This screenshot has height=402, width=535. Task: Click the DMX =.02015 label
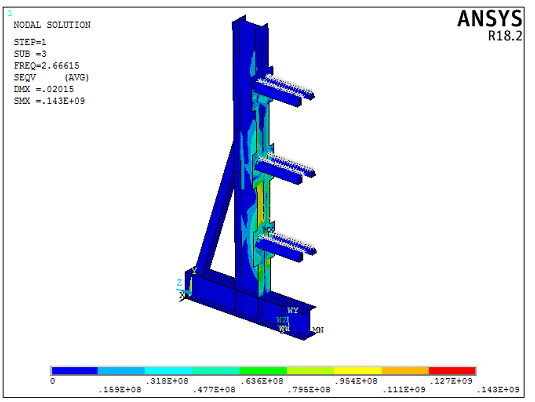pos(44,89)
